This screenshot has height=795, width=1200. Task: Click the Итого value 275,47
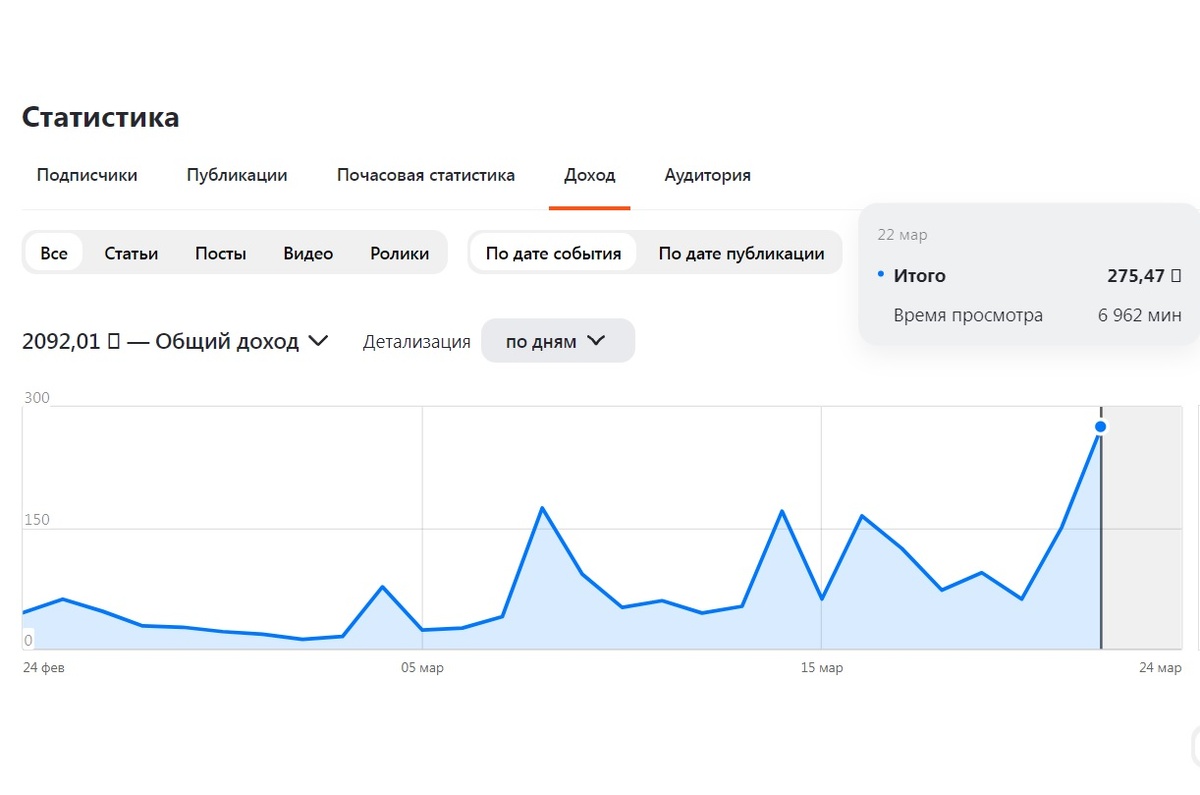click(x=1144, y=276)
